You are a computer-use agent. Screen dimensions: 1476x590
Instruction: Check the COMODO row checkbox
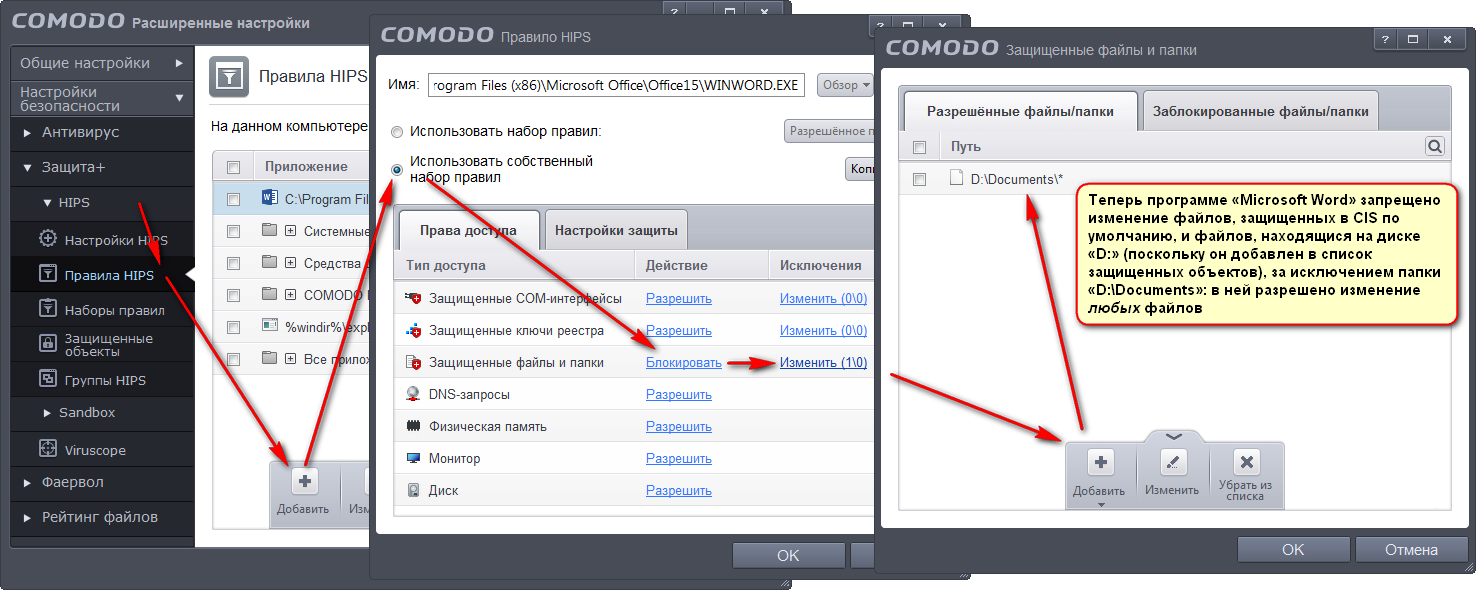(x=233, y=295)
